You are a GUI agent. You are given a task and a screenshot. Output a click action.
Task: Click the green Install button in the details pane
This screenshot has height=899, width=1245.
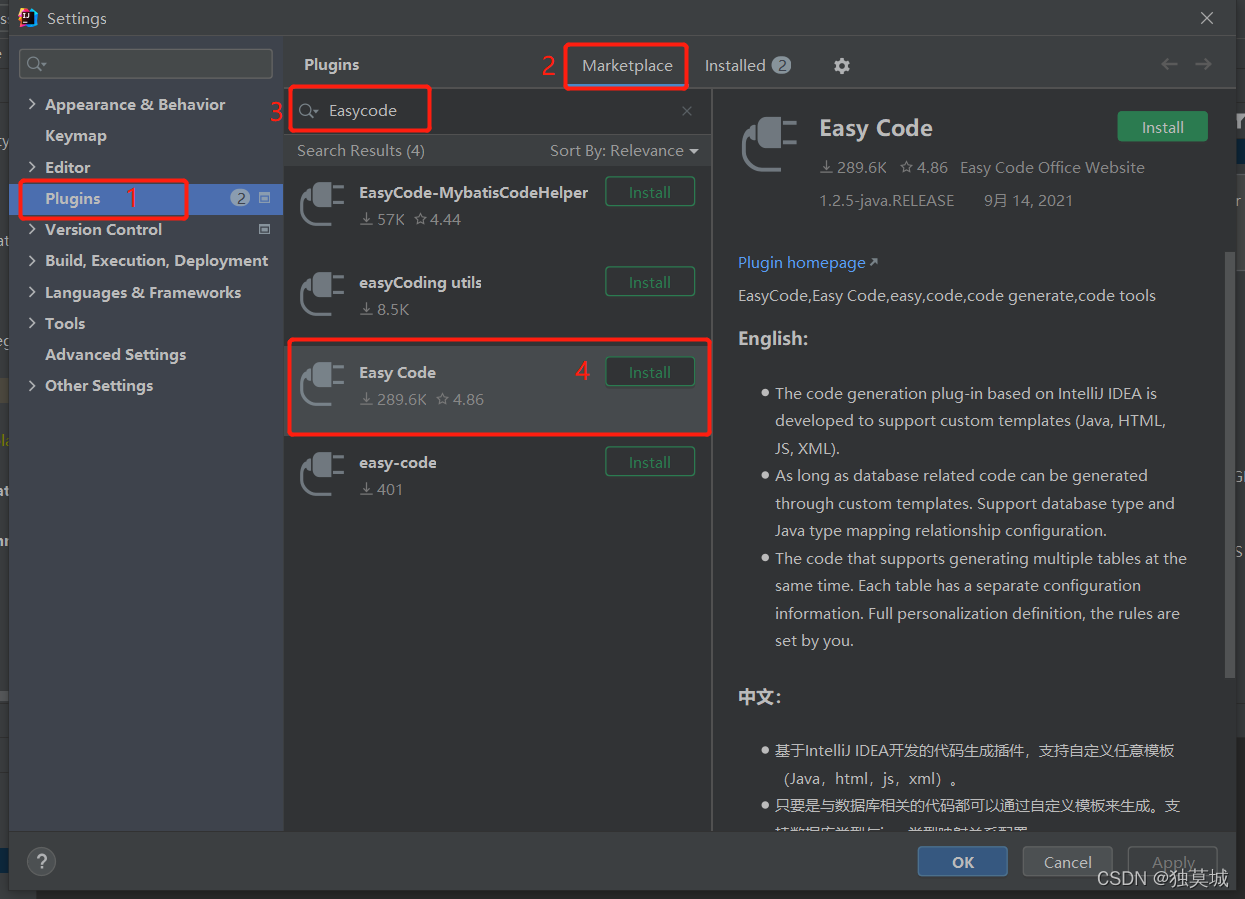tap(1162, 127)
